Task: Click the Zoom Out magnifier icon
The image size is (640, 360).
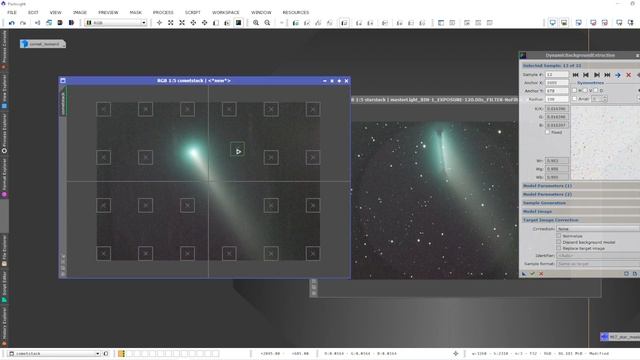Action: (x=267, y=23)
